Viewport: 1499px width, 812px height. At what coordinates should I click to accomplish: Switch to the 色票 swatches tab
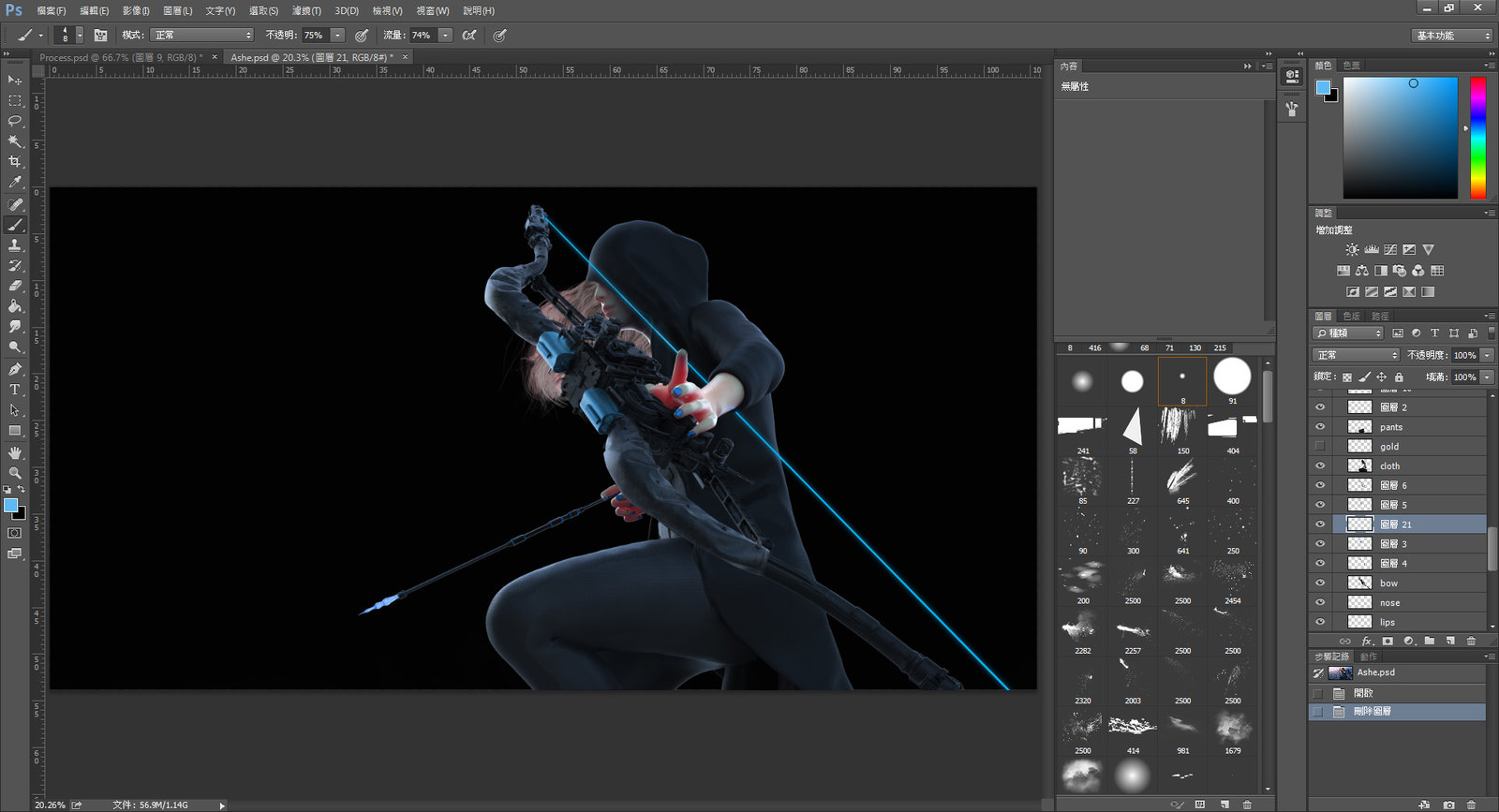click(1351, 66)
